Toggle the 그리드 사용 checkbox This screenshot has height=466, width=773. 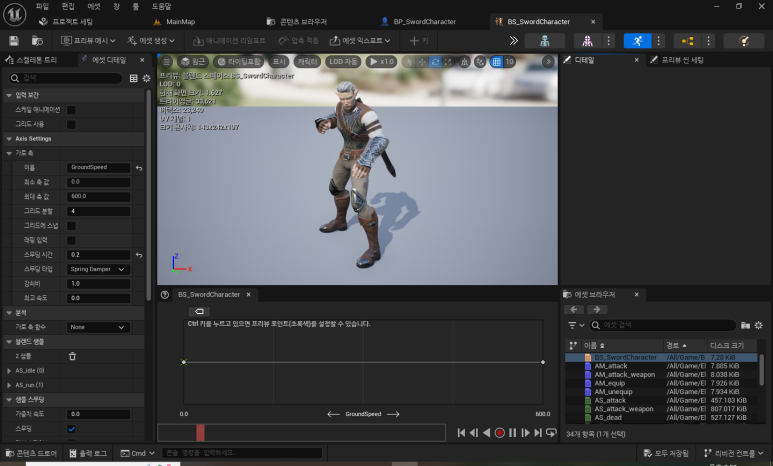[71, 124]
